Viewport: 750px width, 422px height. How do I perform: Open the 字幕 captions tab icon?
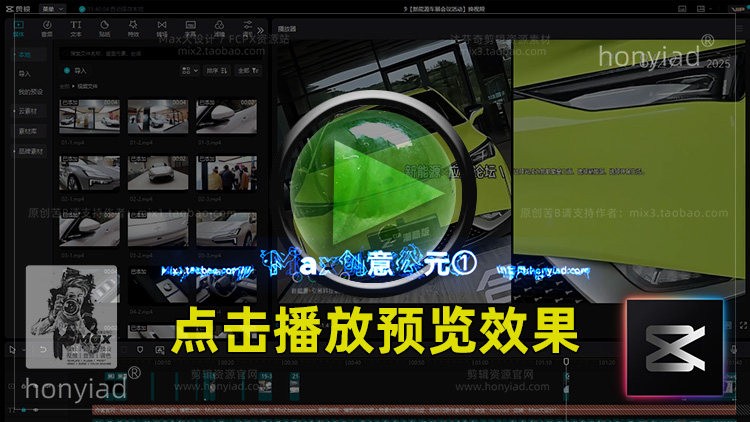(190, 25)
